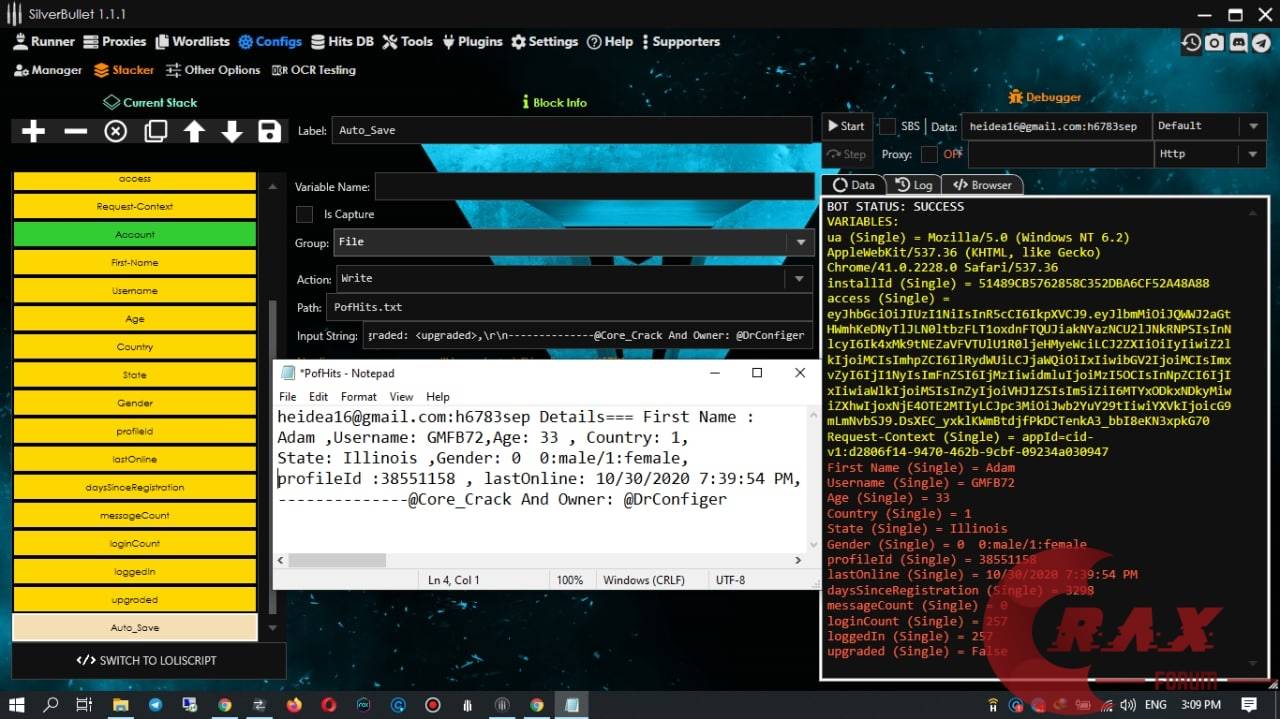Open the Wordlists tab
Screen dimensions: 1280x719
click(x=191, y=41)
